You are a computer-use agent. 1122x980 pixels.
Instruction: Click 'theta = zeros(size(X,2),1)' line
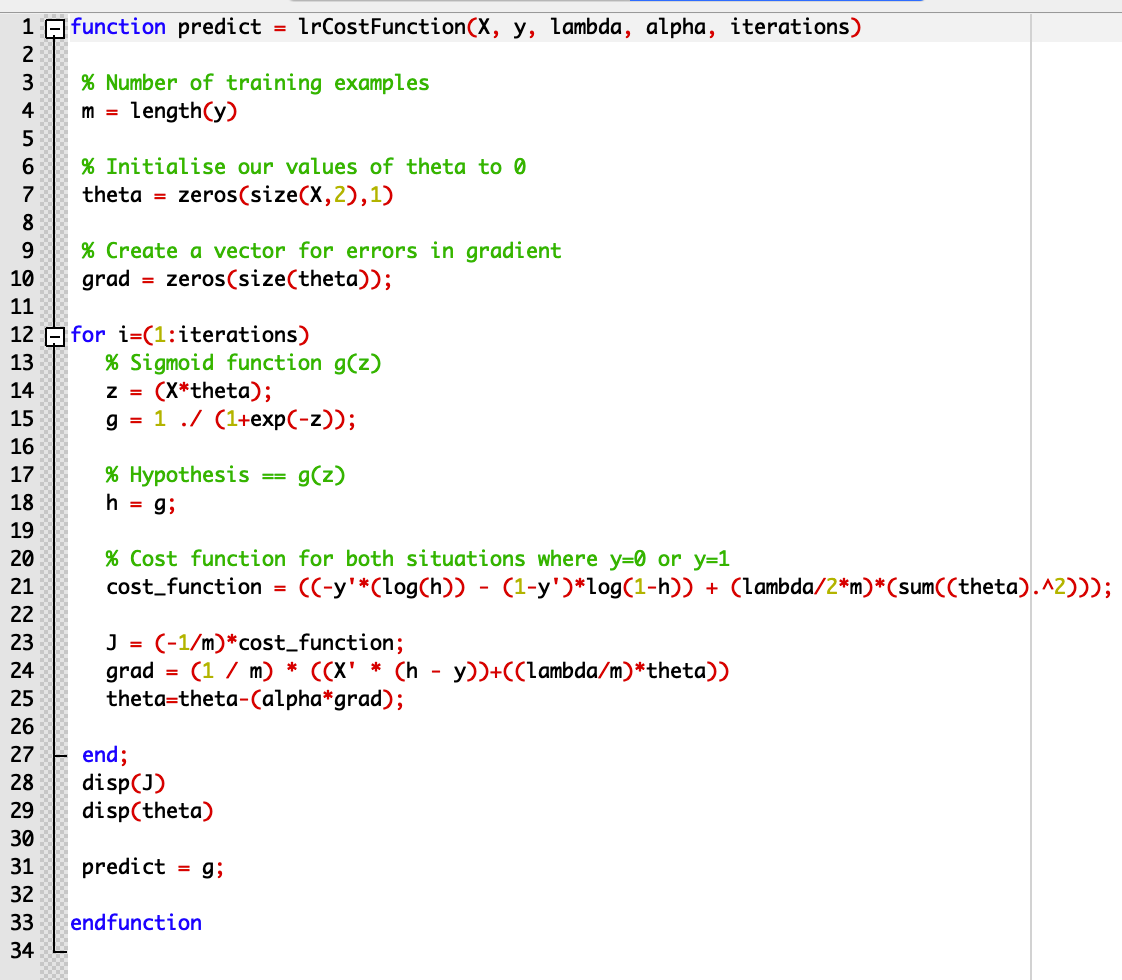tap(238, 195)
